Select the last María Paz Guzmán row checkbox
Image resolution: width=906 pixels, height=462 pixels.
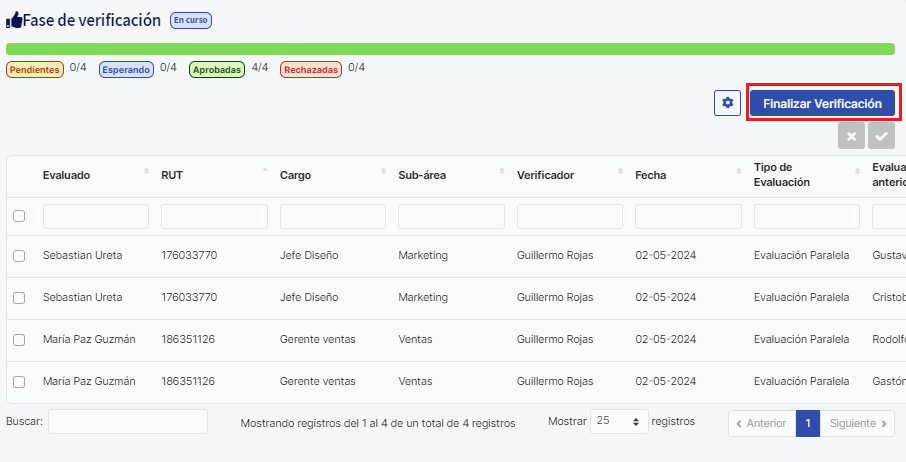[19, 381]
